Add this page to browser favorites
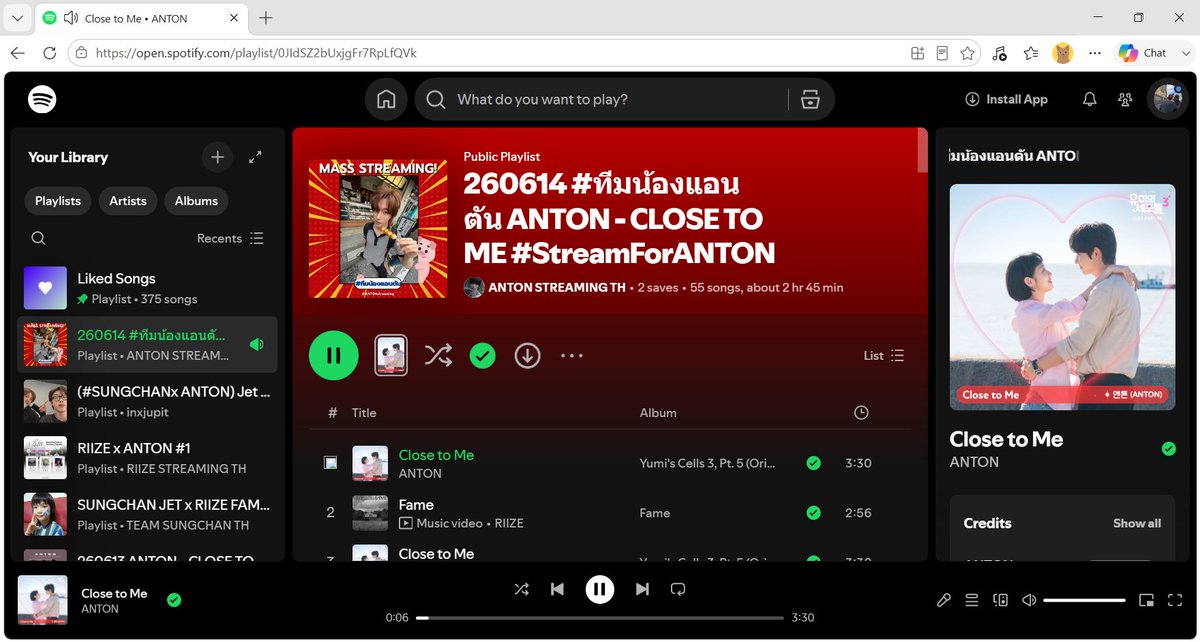Image resolution: width=1200 pixels, height=642 pixels. pos(967,53)
